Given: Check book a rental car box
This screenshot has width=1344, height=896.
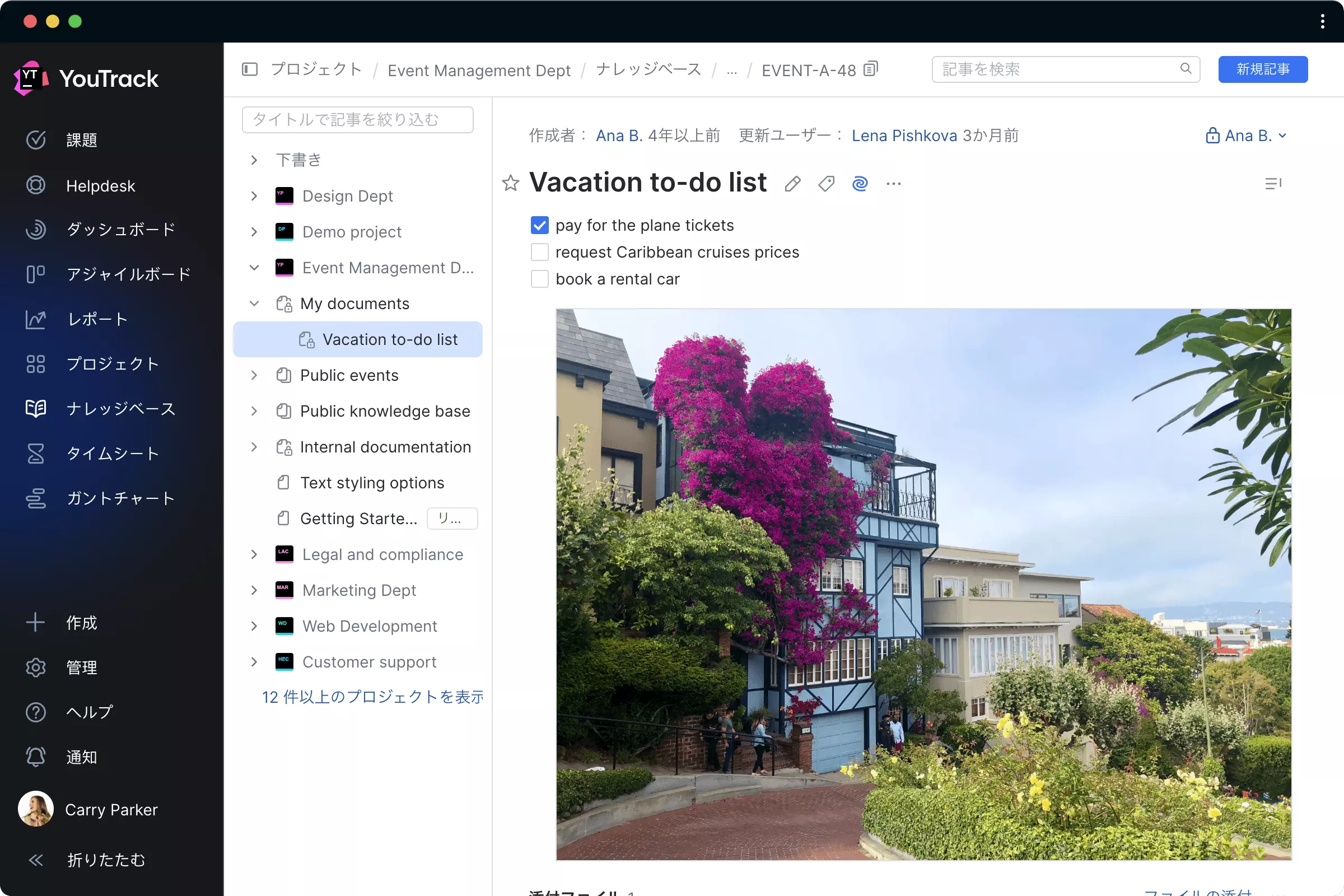Looking at the screenshot, I should point(539,279).
